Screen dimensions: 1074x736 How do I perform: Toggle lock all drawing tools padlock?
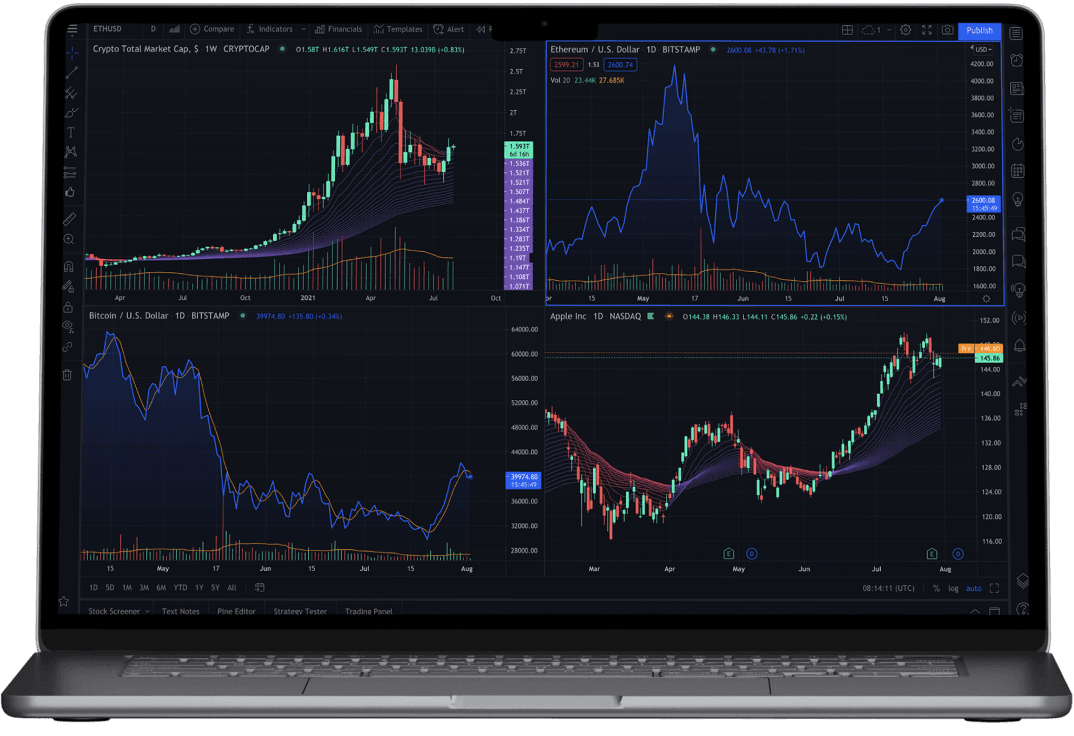click(x=68, y=307)
